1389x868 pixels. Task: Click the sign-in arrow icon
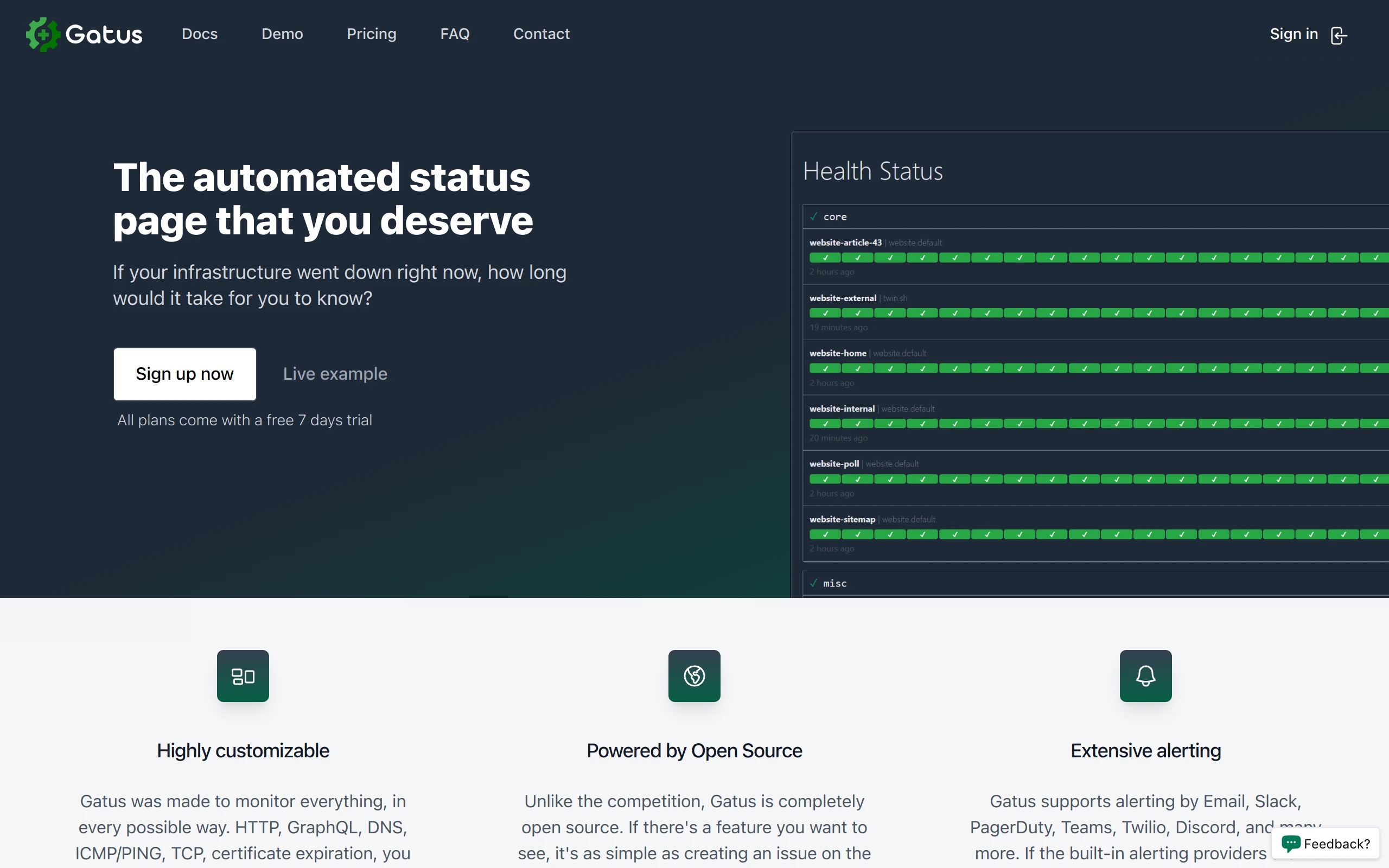pos(1338,36)
